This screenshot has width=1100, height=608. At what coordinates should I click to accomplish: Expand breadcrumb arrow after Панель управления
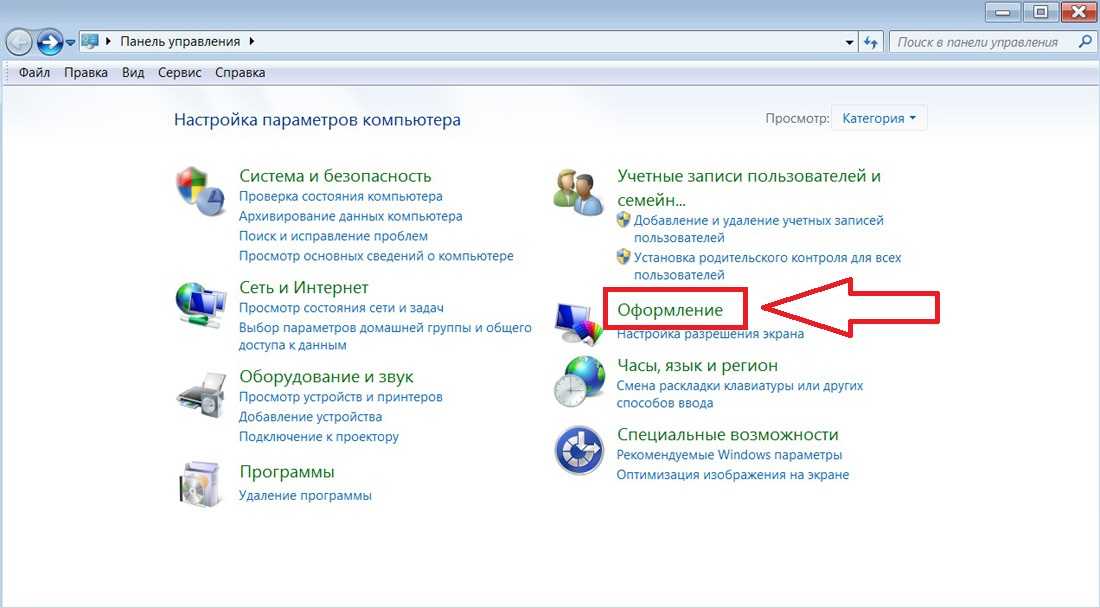pos(251,41)
